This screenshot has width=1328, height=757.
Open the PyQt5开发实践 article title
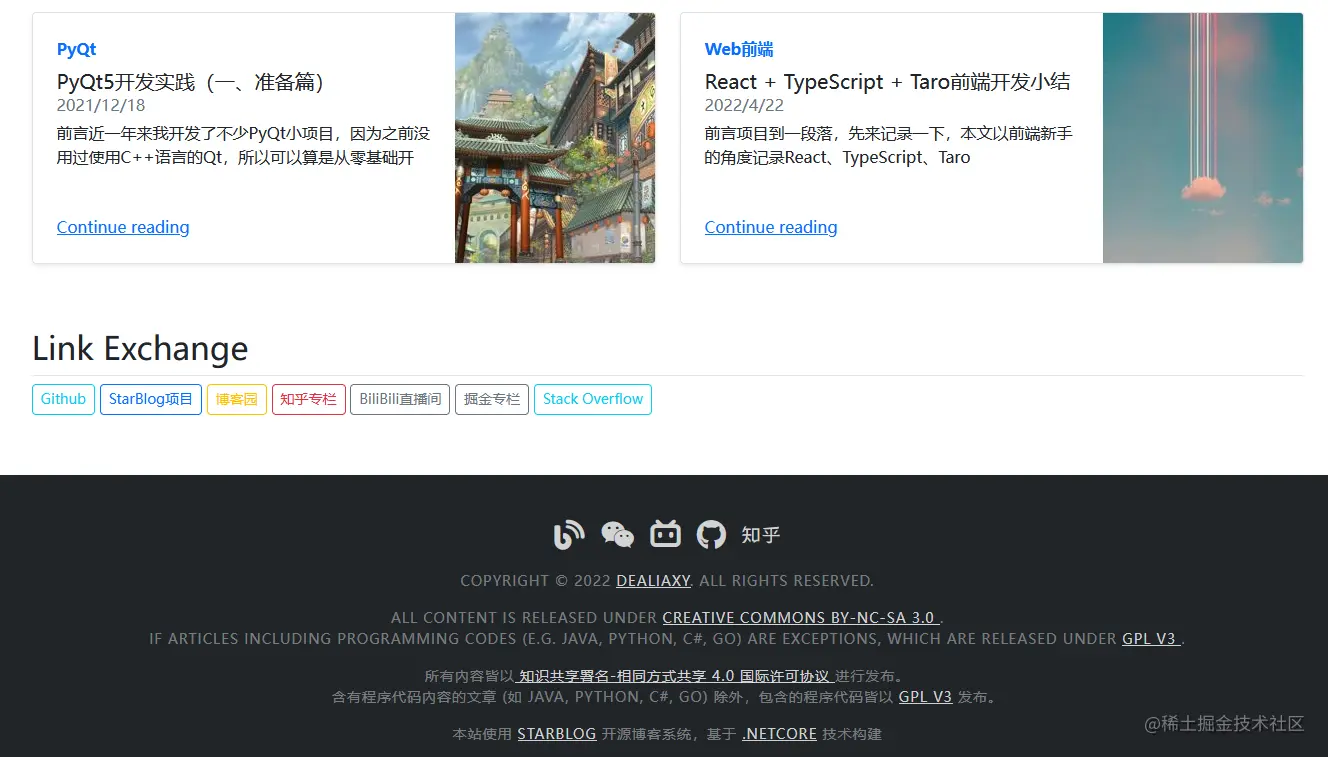tap(191, 82)
